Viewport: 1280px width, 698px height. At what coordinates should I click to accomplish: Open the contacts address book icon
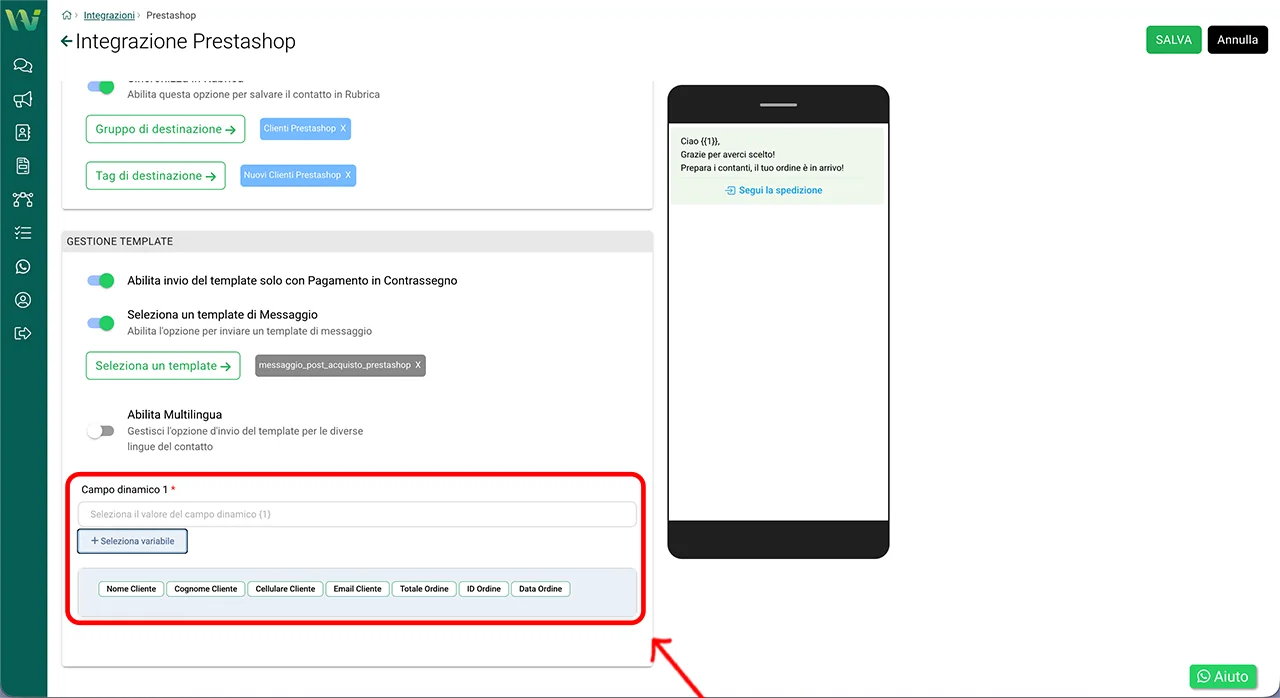[x=23, y=132]
